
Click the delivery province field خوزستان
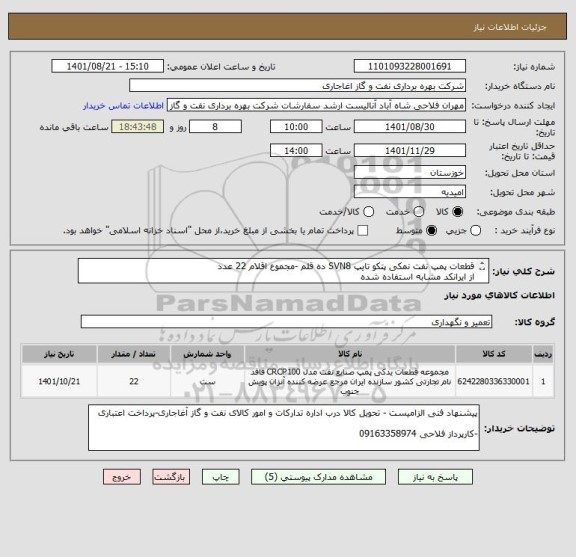coord(410,173)
